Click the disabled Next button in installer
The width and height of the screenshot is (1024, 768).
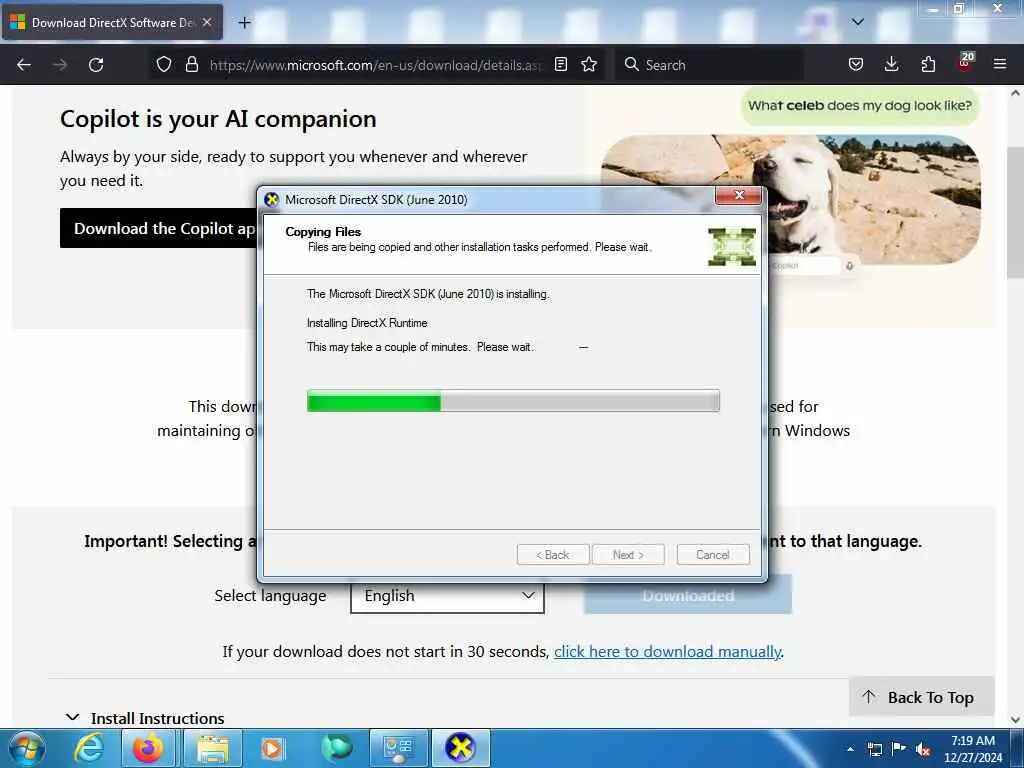628,554
